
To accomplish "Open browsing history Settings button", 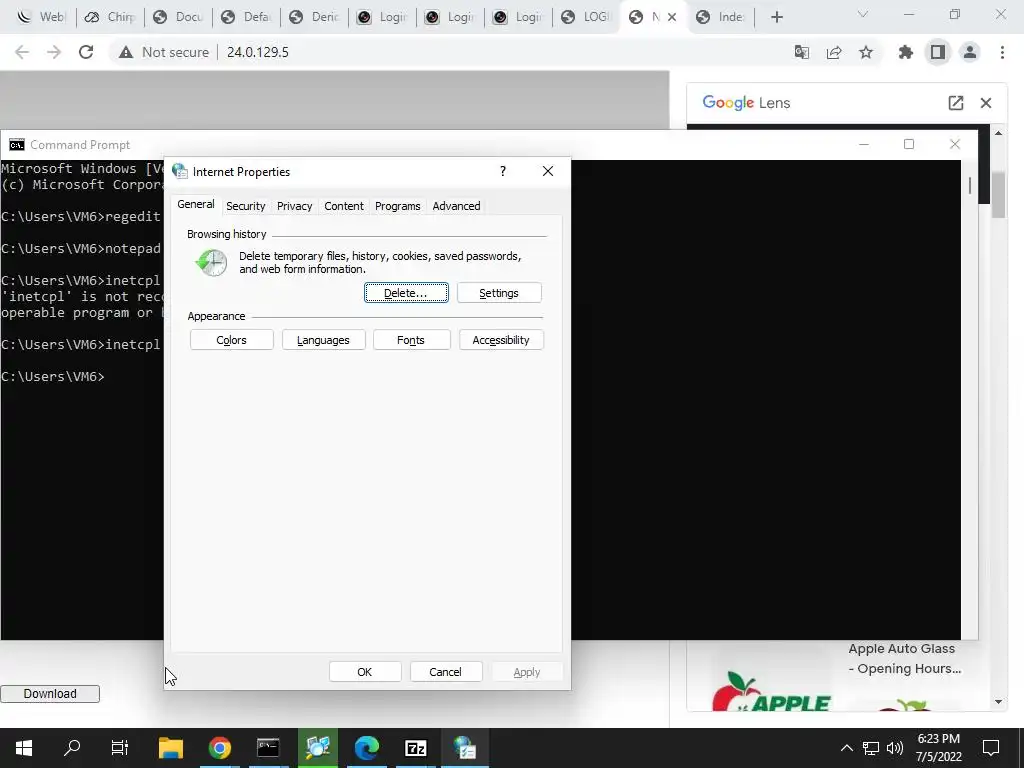I will pos(499,293).
